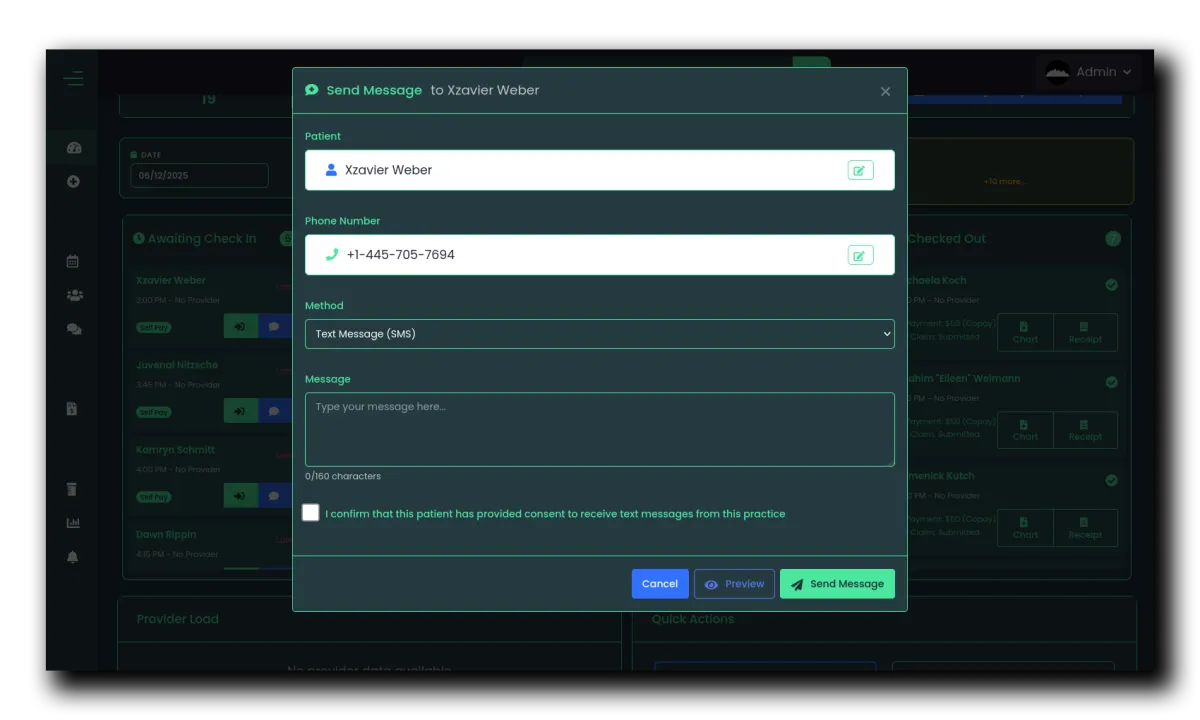This screenshot has width=1200, height=720.
Task: Click the date field showing 06/12/2025
Action: coord(199,176)
